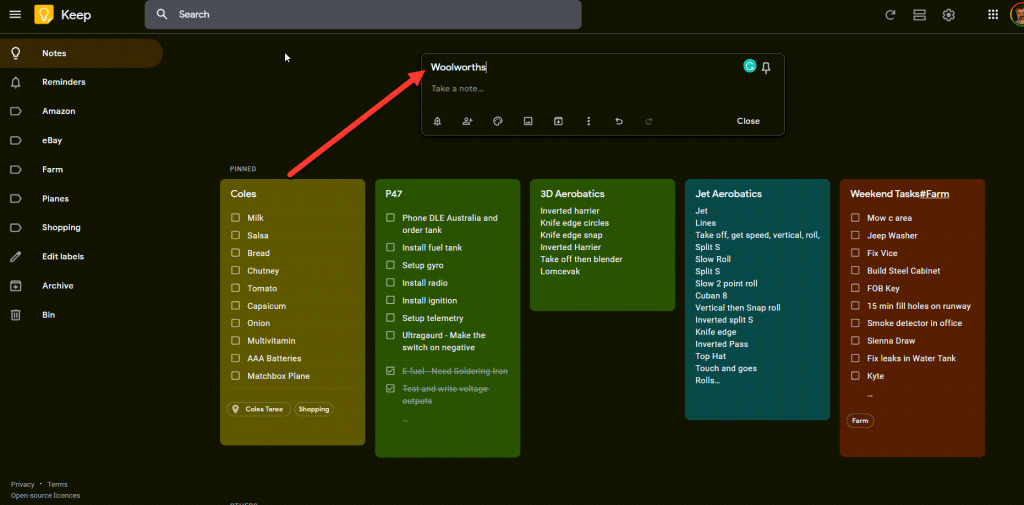The width and height of the screenshot is (1024, 505).
Task: Check Smoke detector in office item
Action: (x=855, y=323)
